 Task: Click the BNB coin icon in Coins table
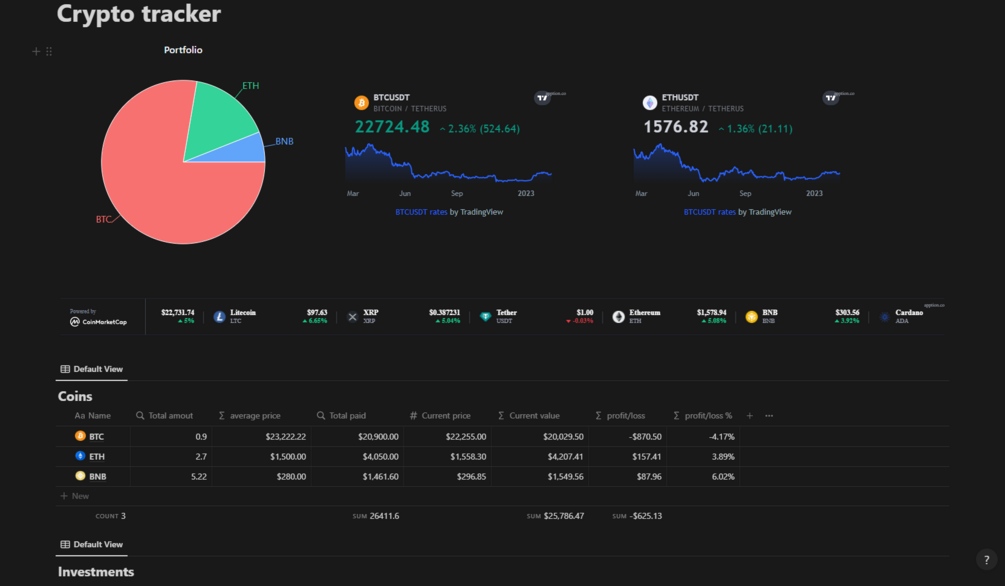click(x=80, y=476)
